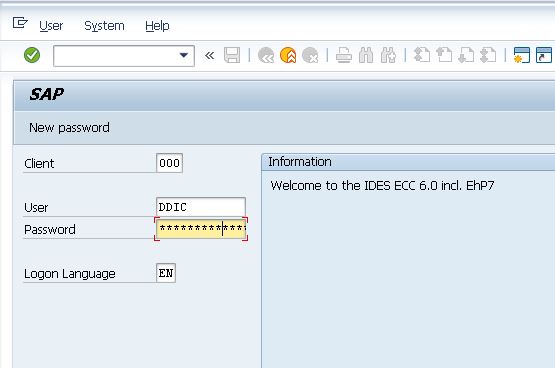Click the First Page icon
Viewport: 555px width, 368px height.
tap(422, 55)
